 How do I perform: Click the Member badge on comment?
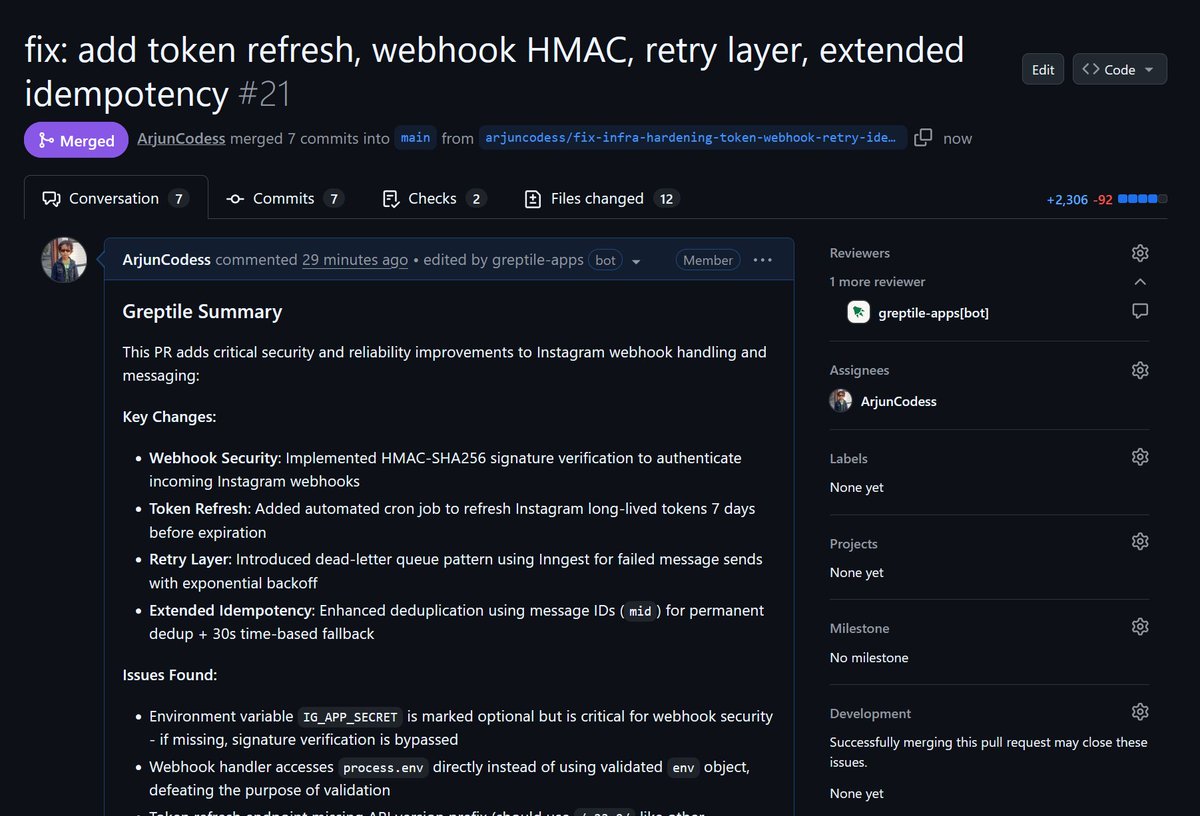(708, 260)
